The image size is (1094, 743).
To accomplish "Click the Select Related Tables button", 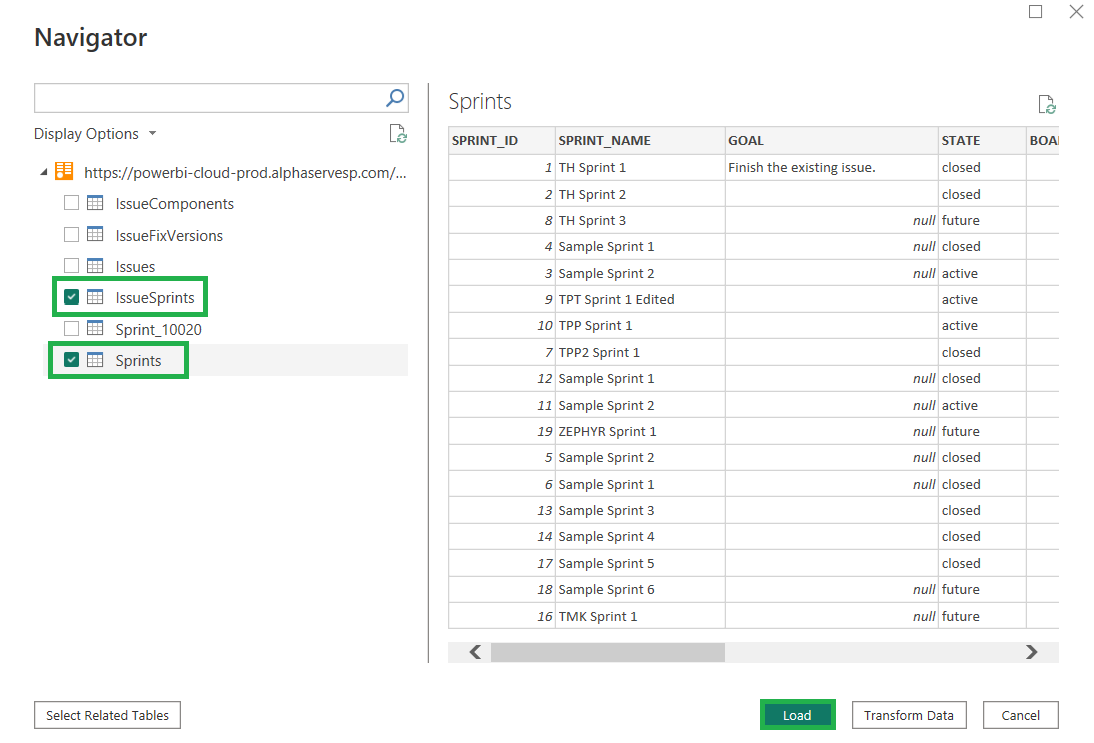I will [107, 715].
